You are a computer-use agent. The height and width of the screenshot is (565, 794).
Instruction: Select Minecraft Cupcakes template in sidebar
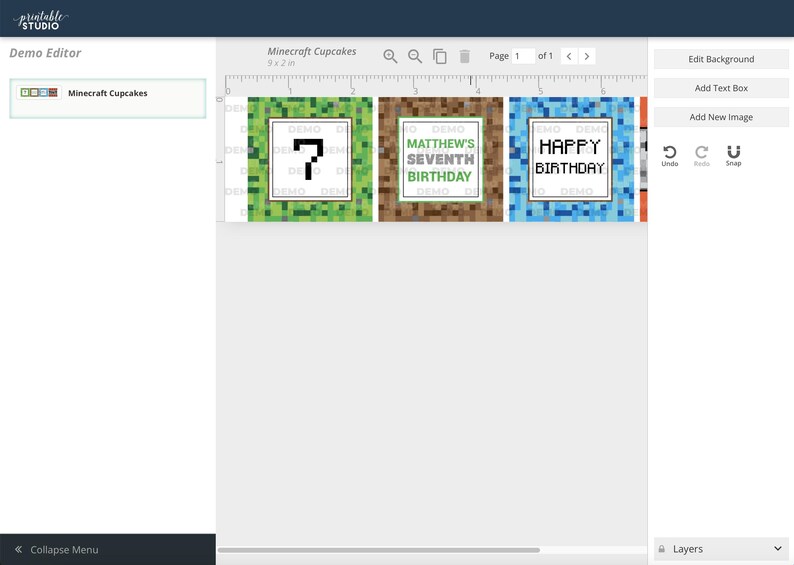108,98
